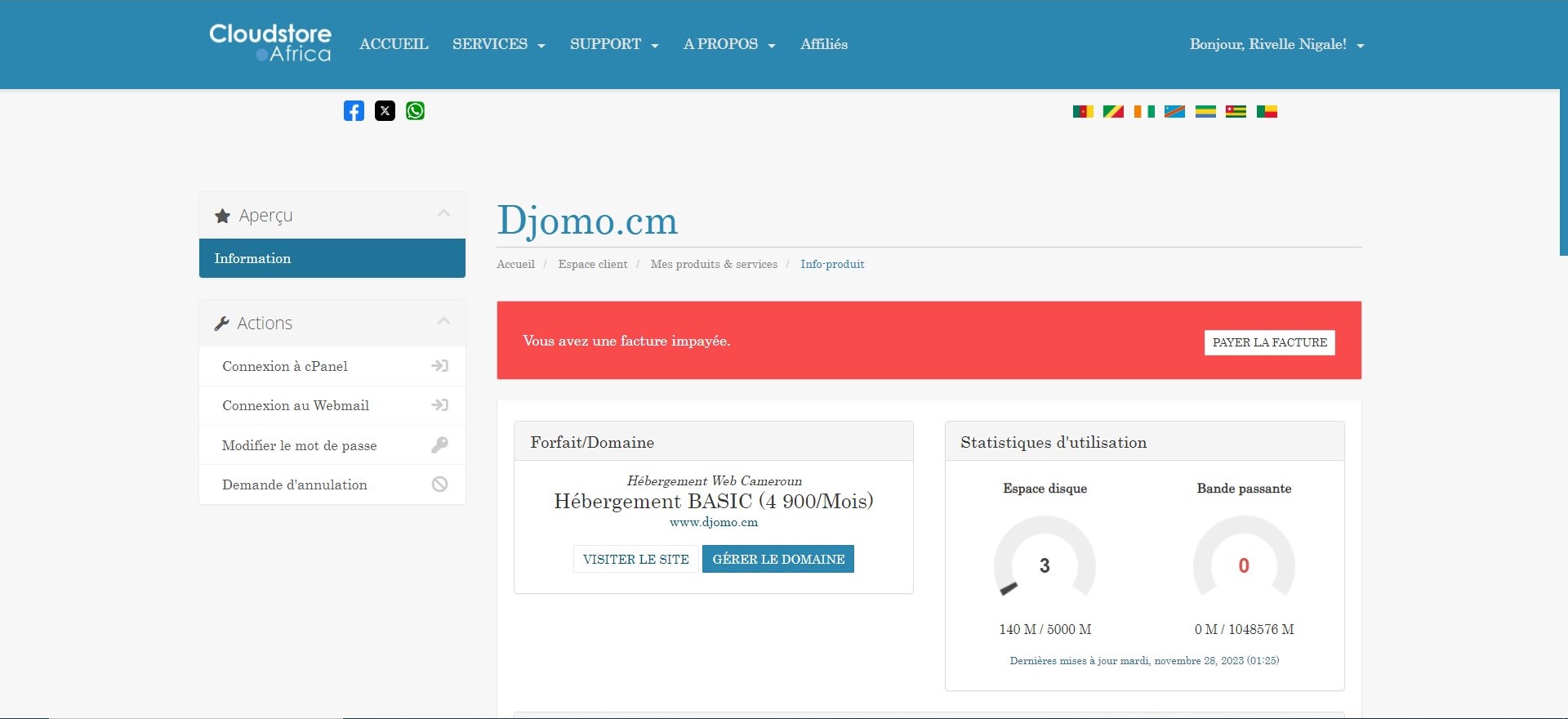Click the Bande passante usage gauge

click(x=1244, y=557)
